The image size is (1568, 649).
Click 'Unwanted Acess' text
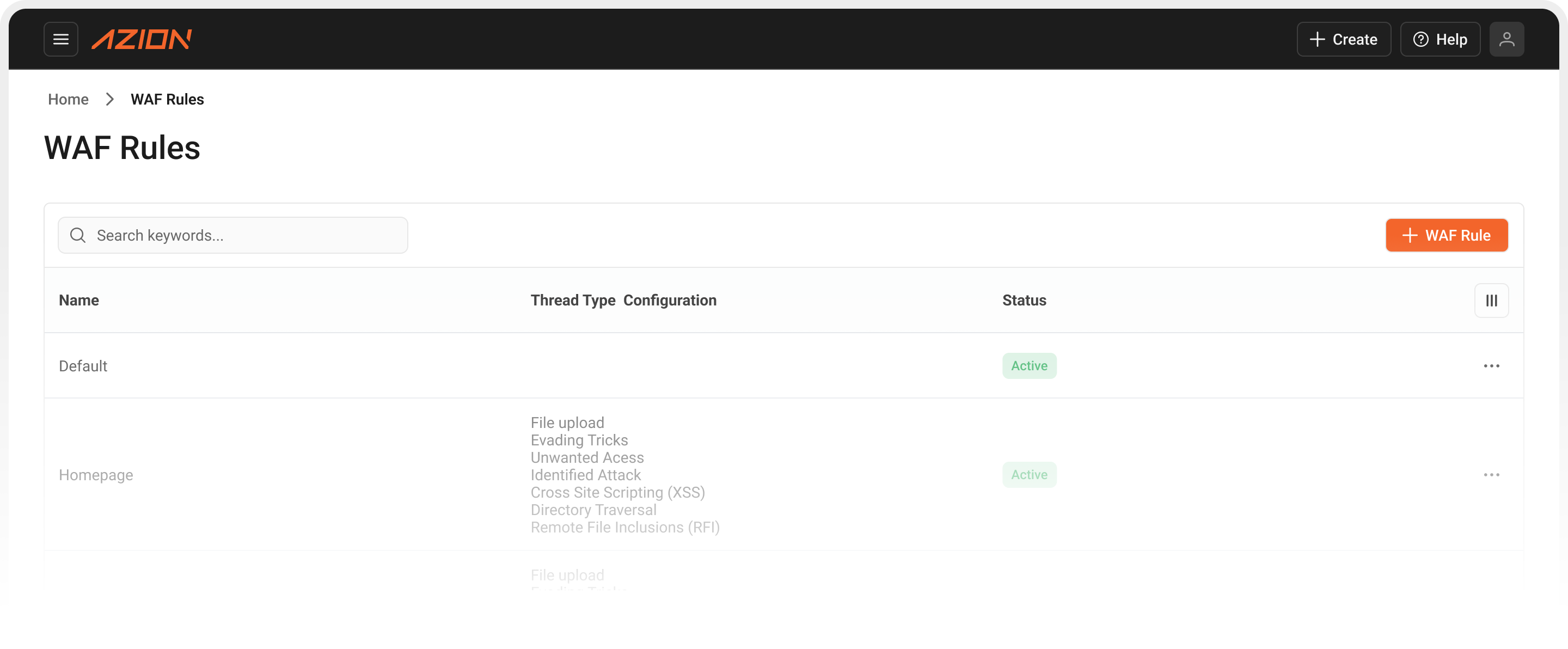(x=587, y=457)
